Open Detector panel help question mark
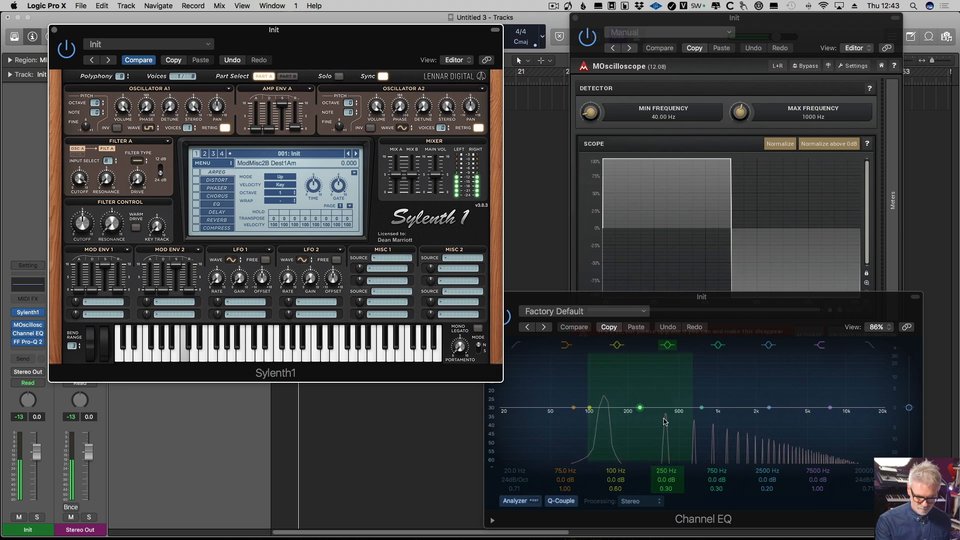This screenshot has width=960, height=540. pos(869,88)
